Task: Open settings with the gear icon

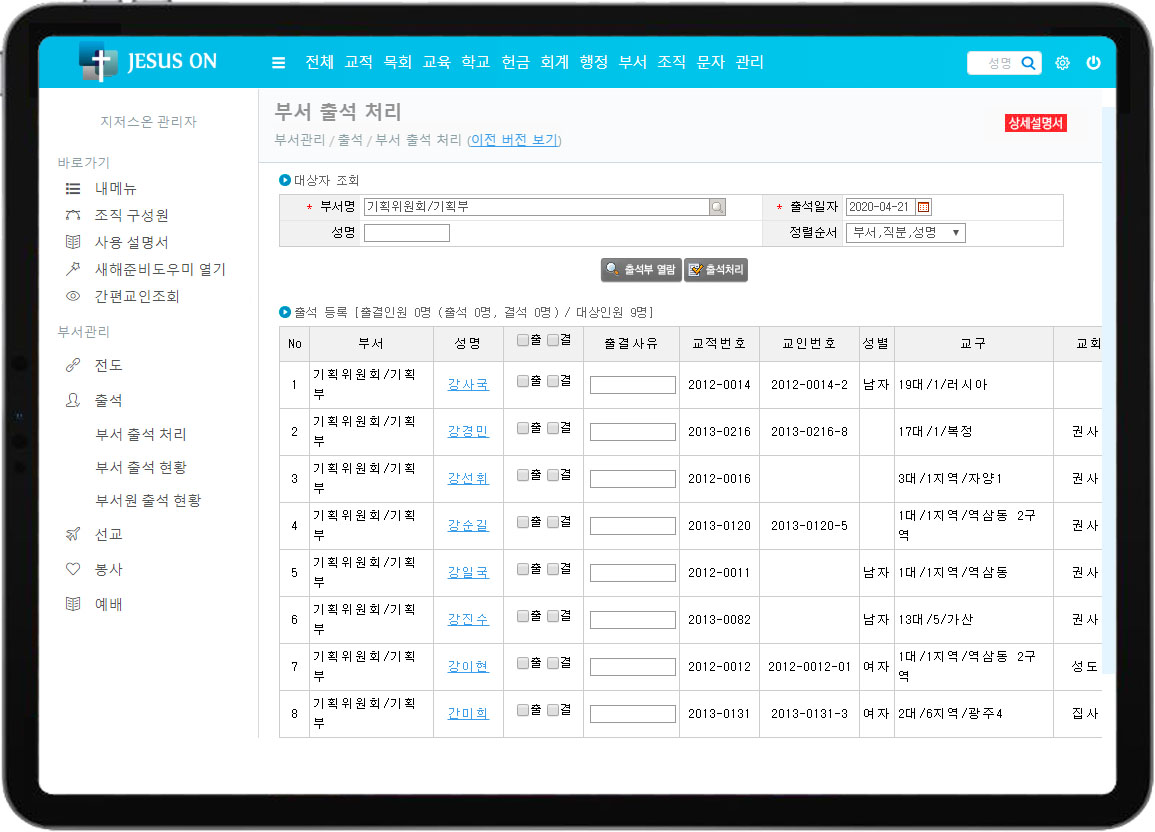Action: (x=1062, y=63)
